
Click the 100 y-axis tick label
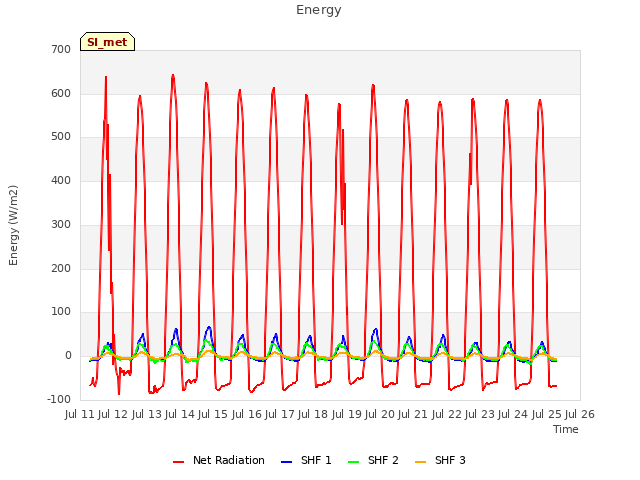coord(61,312)
